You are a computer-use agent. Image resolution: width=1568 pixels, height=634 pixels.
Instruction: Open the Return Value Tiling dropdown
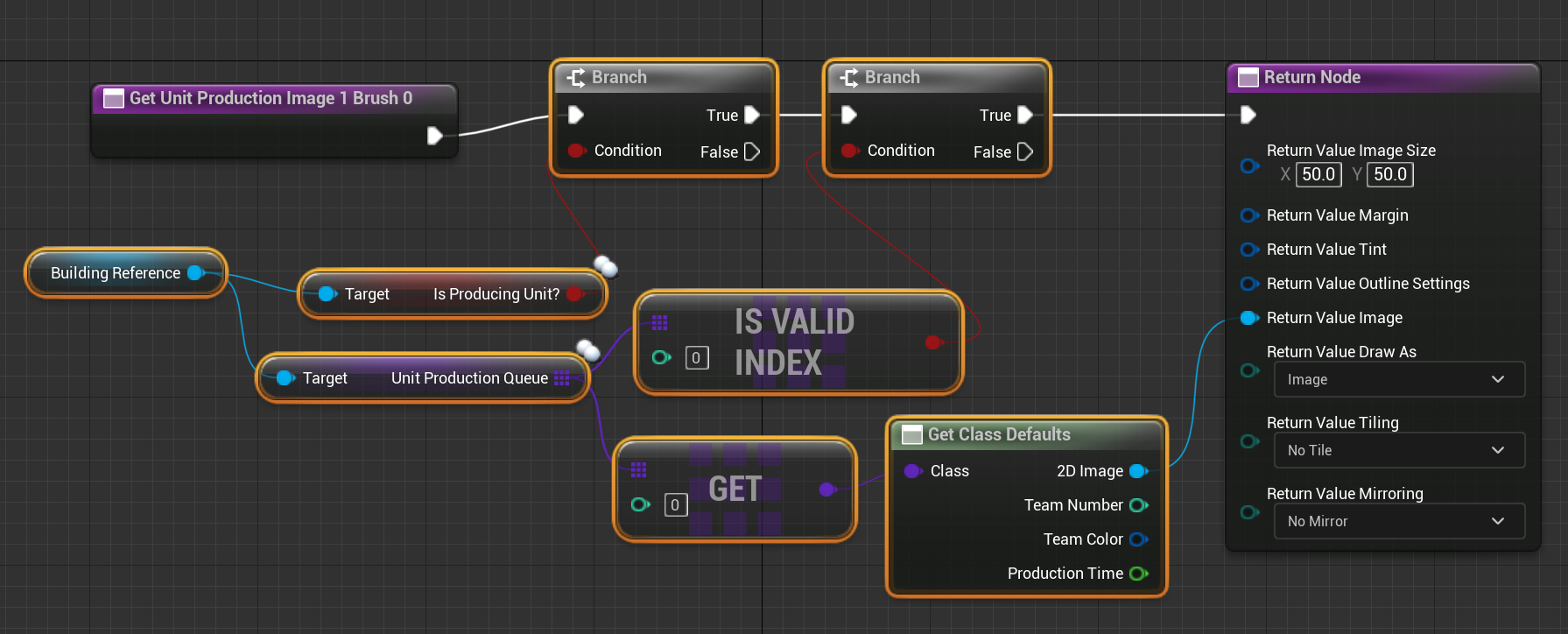tap(1398, 450)
